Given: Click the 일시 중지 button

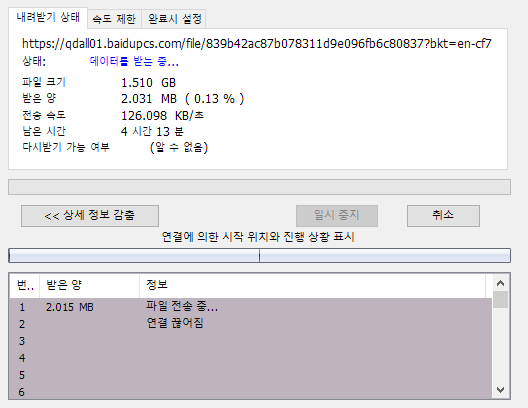Looking at the screenshot, I should pyautogui.click(x=337, y=216).
